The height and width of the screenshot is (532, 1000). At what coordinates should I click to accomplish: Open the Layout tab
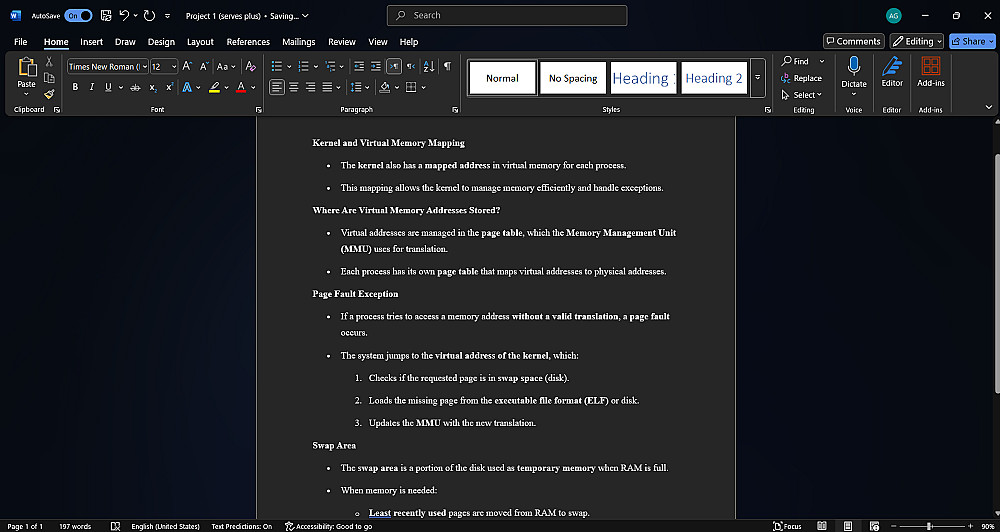tap(200, 41)
